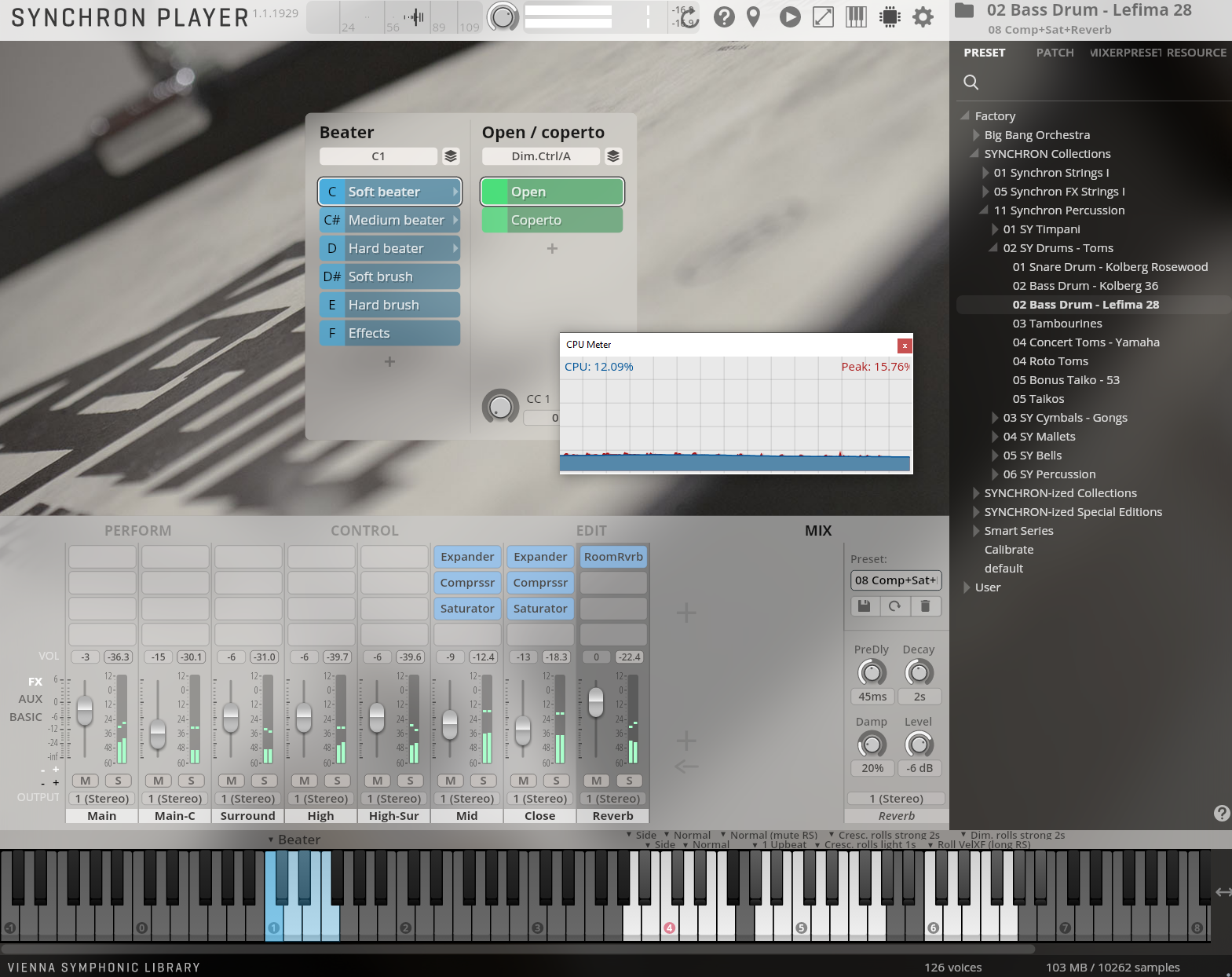The image size is (1232, 977).
Task: Click the location pin icon
Action: pos(753,16)
